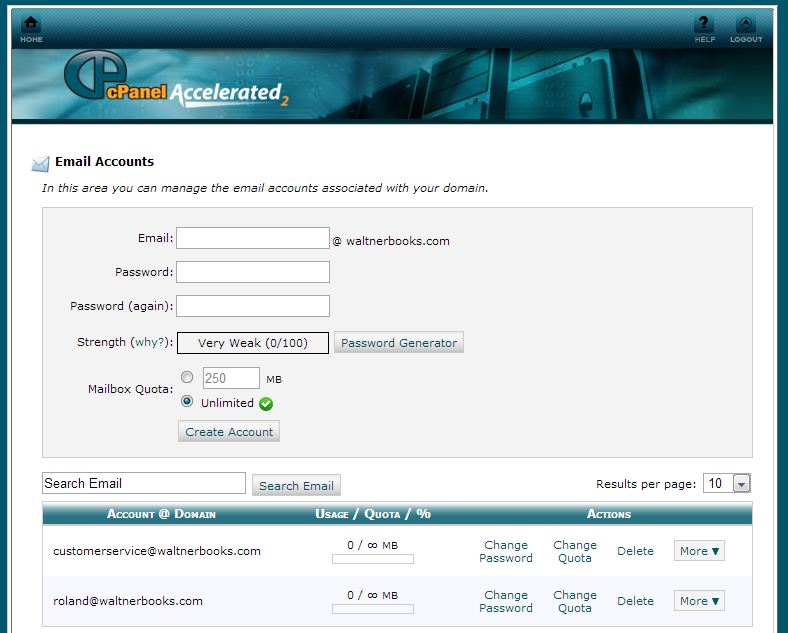
Task: Click '0 / ∞ MB' for customerservice row
Action: 372,545
